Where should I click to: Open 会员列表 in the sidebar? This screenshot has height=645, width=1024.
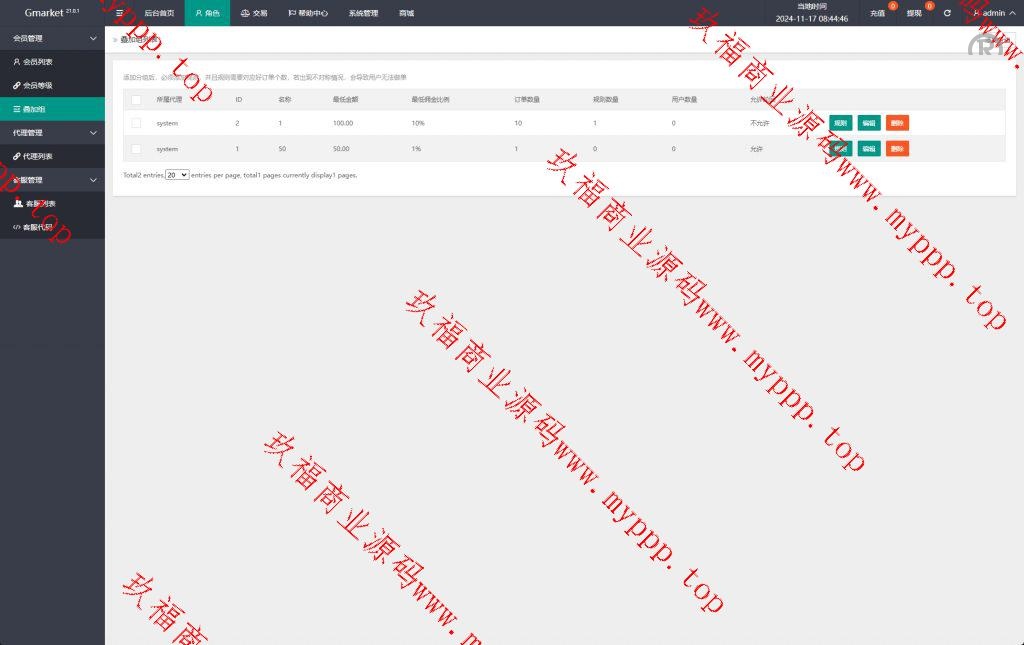(x=38, y=62)
